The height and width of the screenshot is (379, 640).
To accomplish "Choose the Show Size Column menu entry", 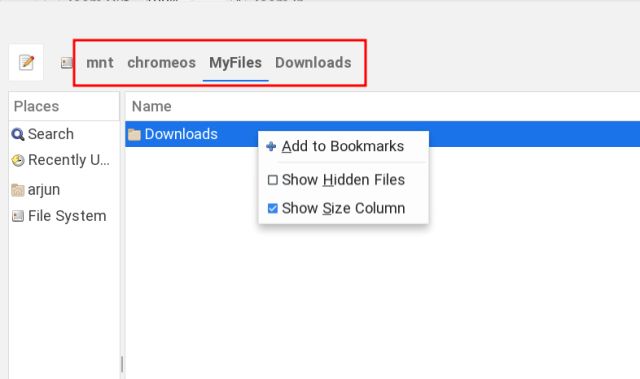I will (343, 208).
